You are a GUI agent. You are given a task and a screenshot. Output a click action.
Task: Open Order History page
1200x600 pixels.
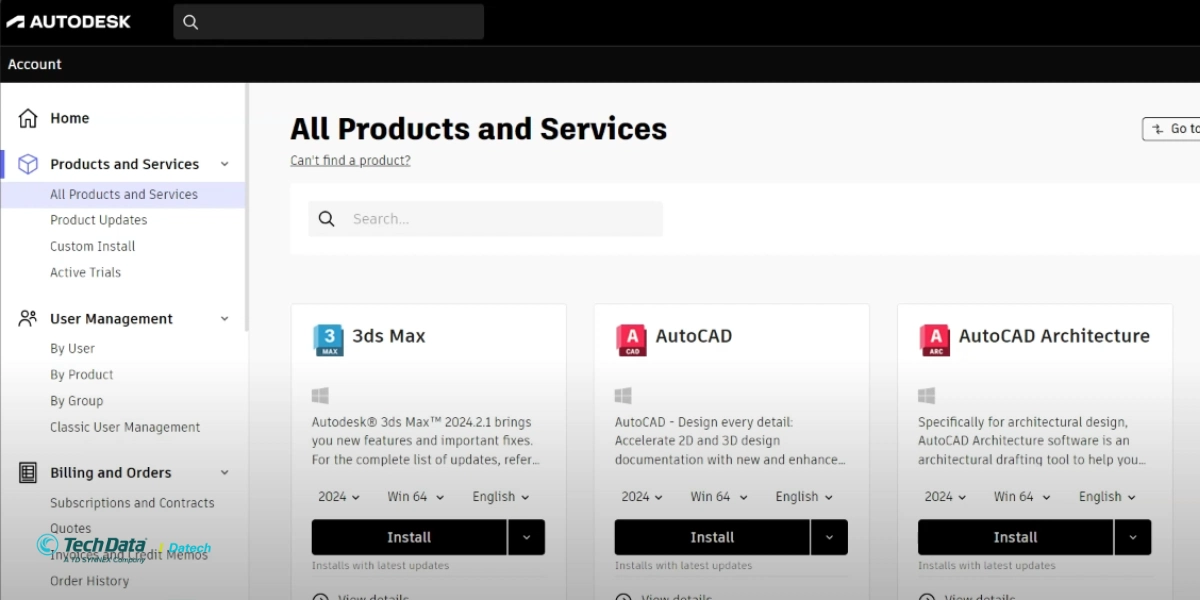point(90,581)
